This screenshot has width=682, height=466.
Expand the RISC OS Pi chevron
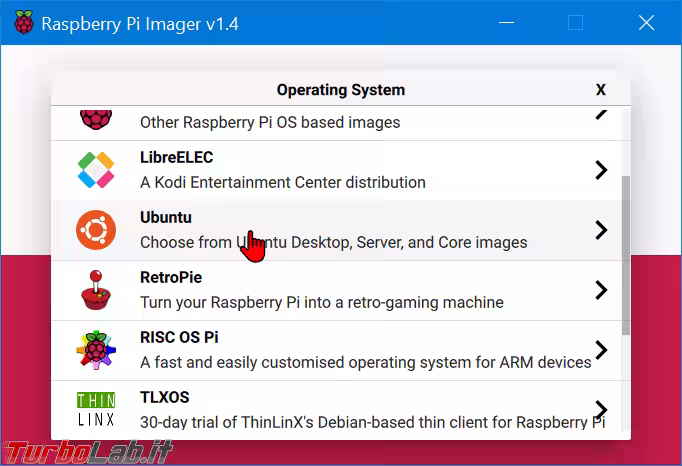600,350
